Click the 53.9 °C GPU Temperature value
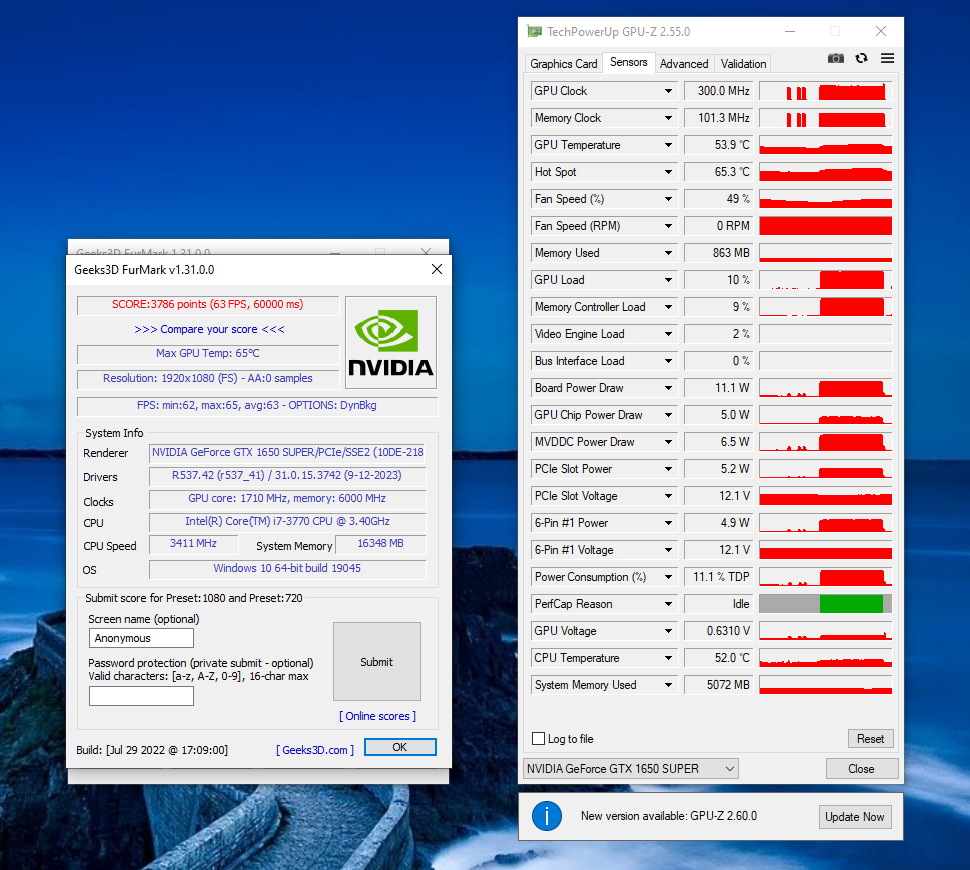Image resolution: width=970 pixels, height=870 pixels. (x=719, y=145)
